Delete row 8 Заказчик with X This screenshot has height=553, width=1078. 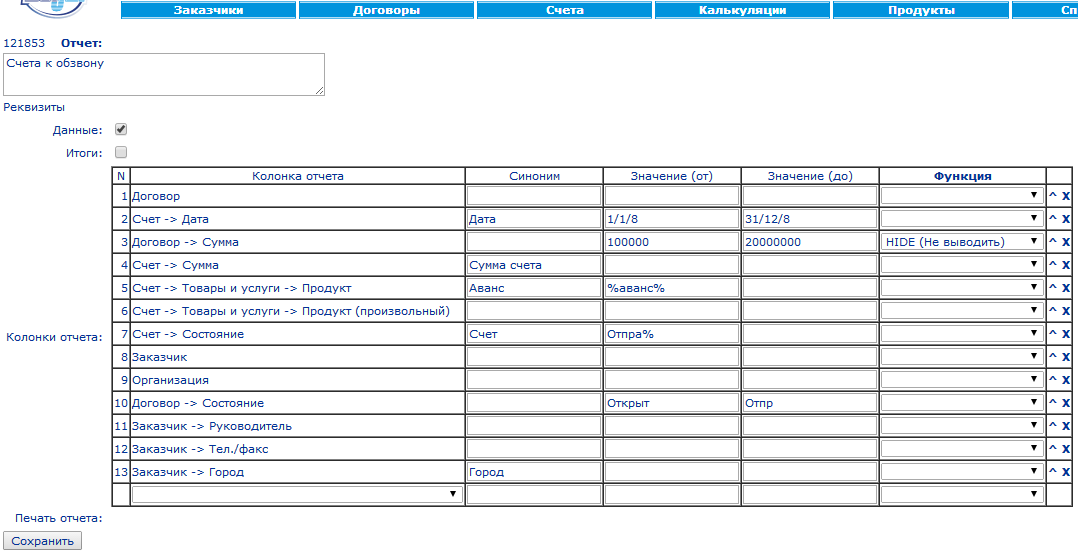(x=1066, y=357)
